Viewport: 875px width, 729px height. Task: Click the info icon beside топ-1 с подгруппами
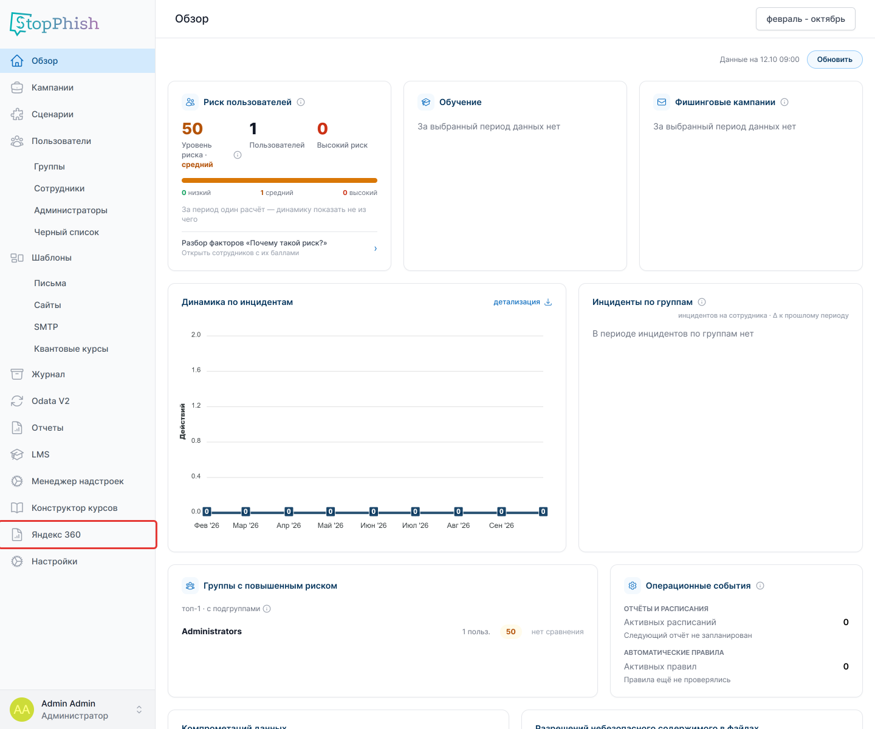pyautogui.click(x=267, y=608)
